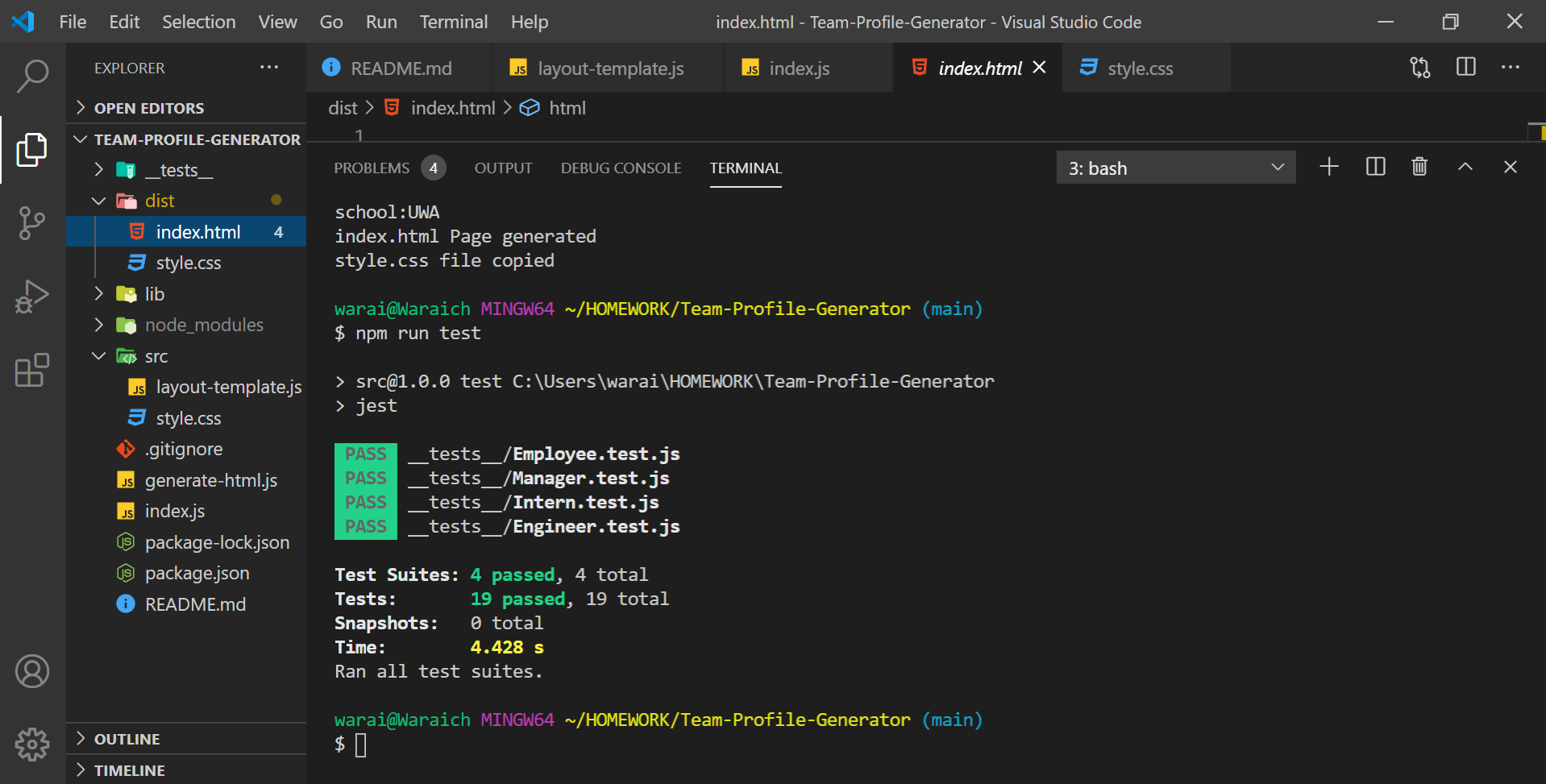This screenshot has height=784, width=1546.
Task: Switch to the OUTPUT tab
Action: (502, 168)
